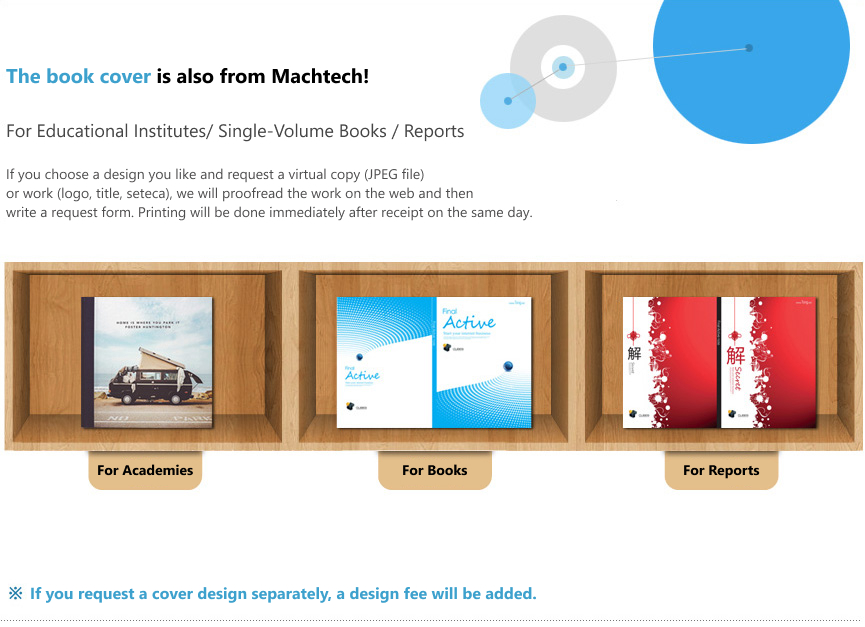Click the For Academies button
The image size is (865, 627).
coord(145,470)
